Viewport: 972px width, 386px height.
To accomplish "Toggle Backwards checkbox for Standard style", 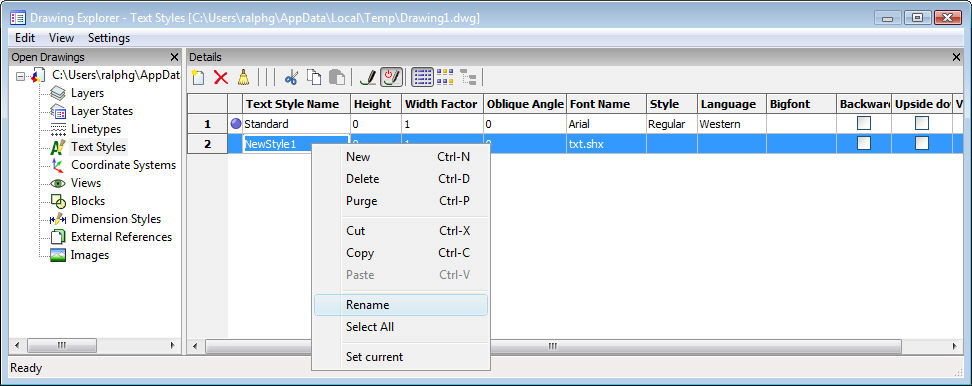I will (864, 123).
